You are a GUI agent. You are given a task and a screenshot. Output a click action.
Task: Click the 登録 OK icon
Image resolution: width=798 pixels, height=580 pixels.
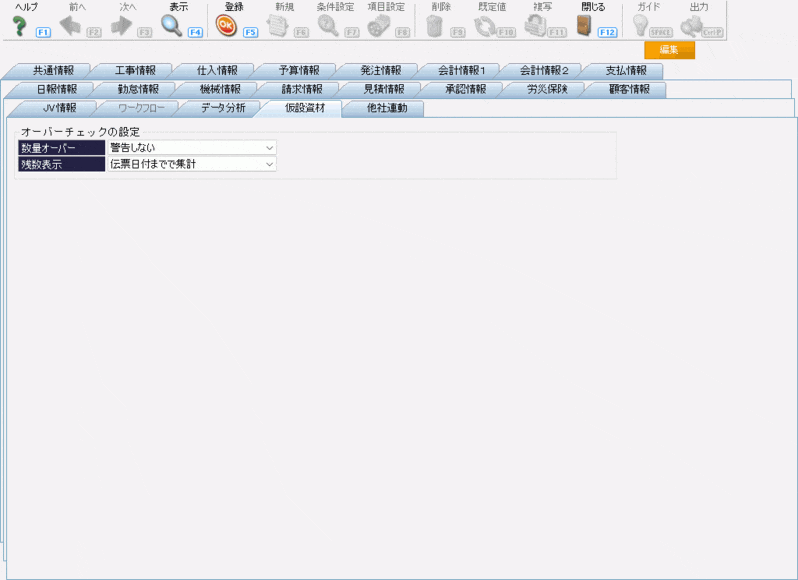pyautogui.click(x=226, y=26)
